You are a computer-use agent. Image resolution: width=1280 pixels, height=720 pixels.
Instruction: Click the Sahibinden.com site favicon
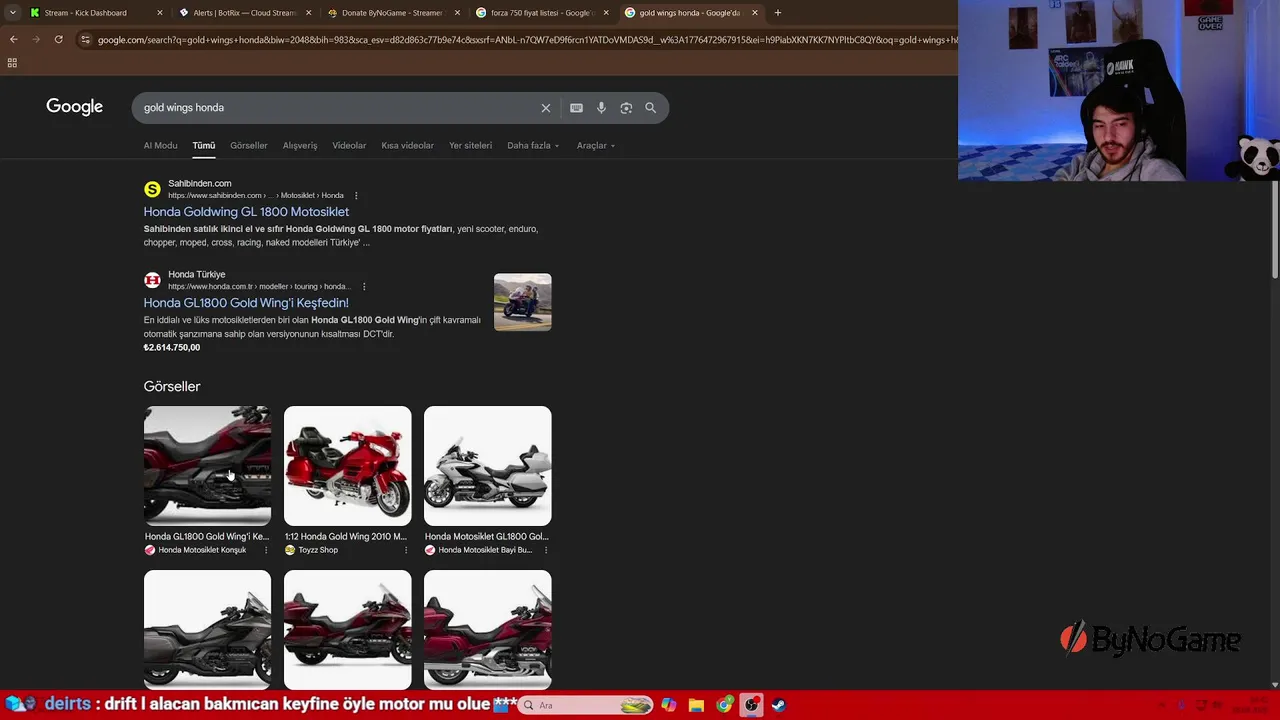[x=152, y=189]
